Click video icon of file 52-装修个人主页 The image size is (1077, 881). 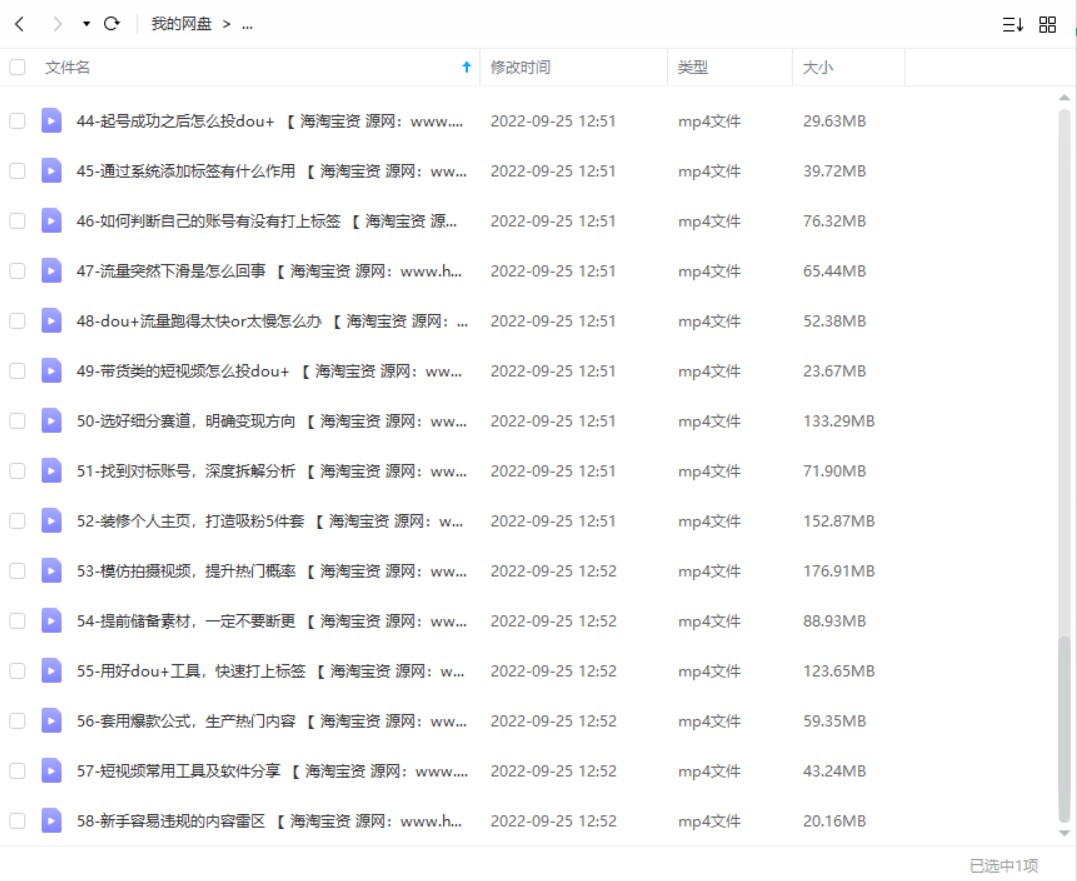tap(52, 521)
